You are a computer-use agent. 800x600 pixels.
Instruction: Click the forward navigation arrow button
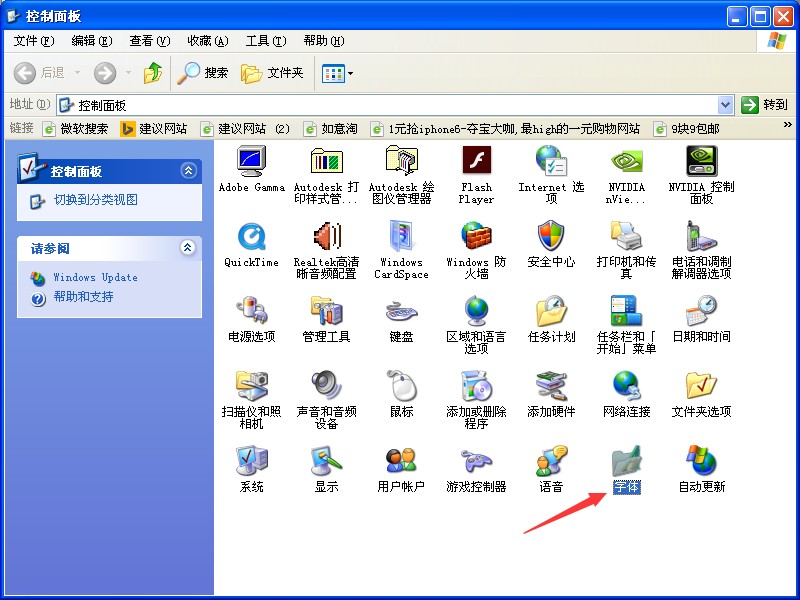[x=105, y=73]
